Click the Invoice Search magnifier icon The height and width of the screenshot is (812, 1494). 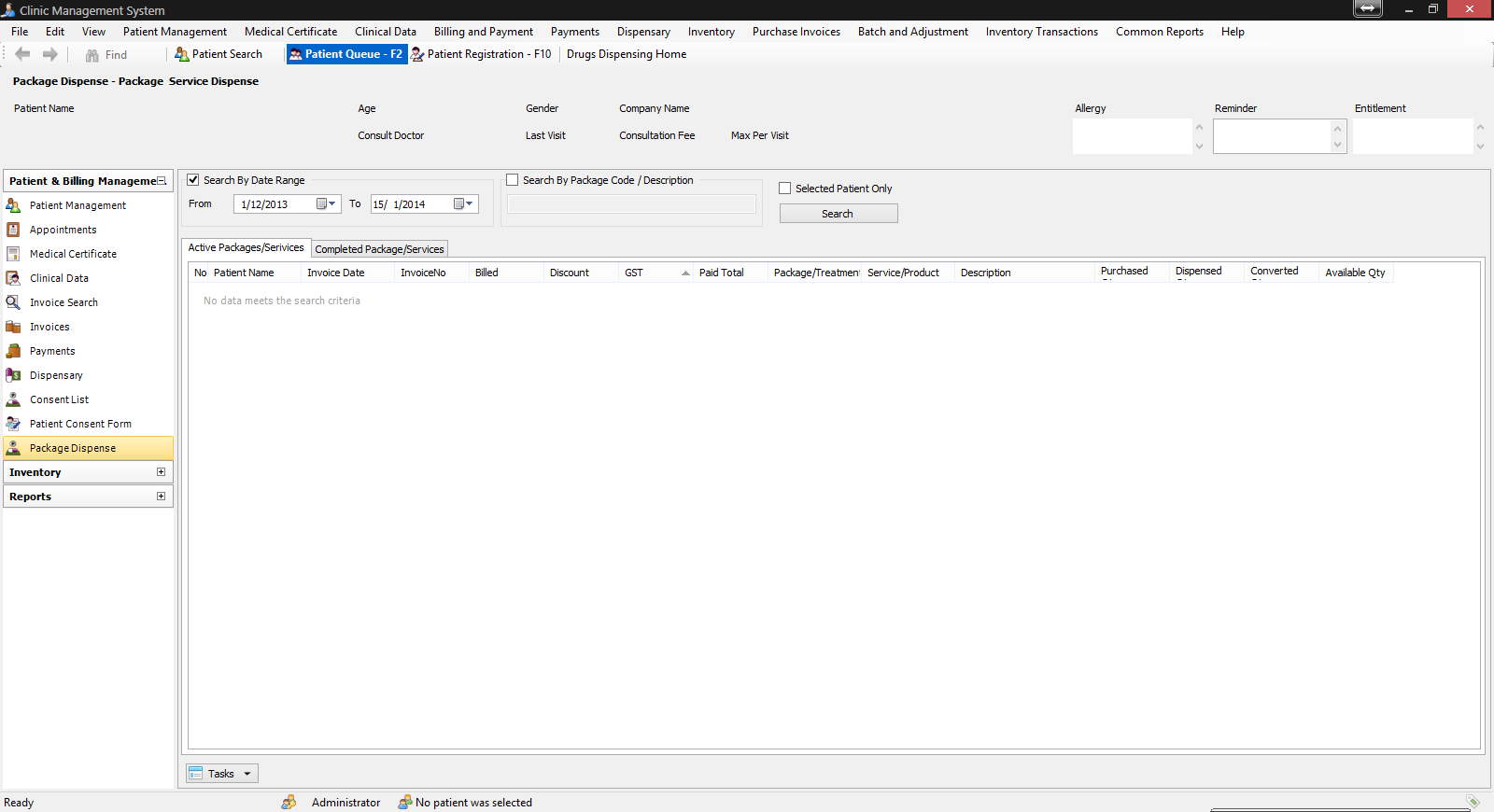pos(13,302)
